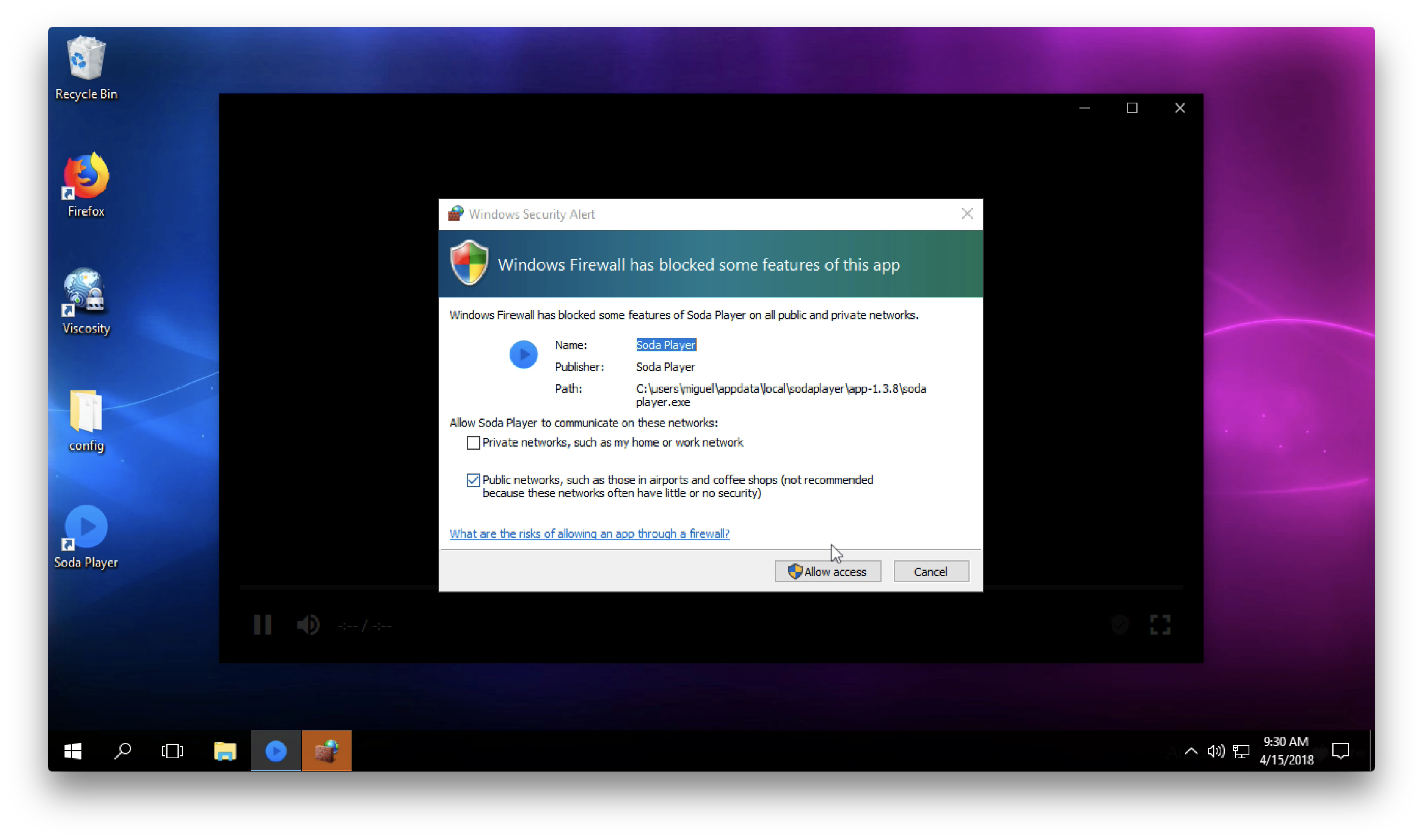This screenshot has height=840, width=1423.
Task: Click the Windows Security Alert title icon
Action: coord(455,214)
